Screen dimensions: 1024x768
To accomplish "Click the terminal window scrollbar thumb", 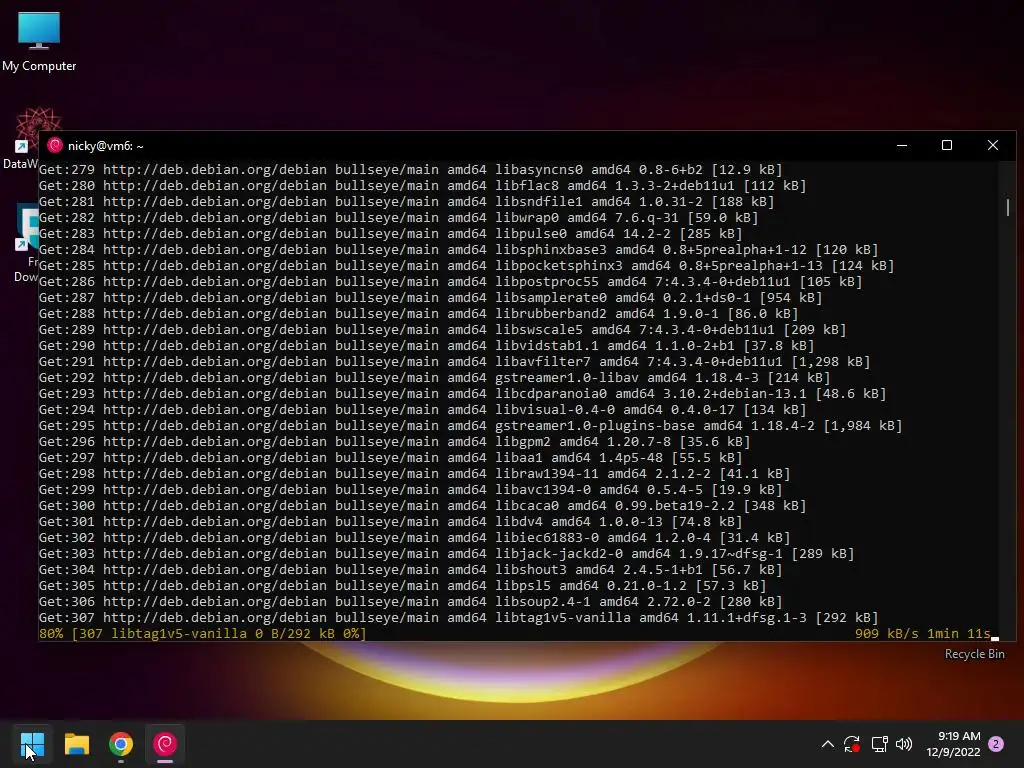I will [x=1008, y=208].
